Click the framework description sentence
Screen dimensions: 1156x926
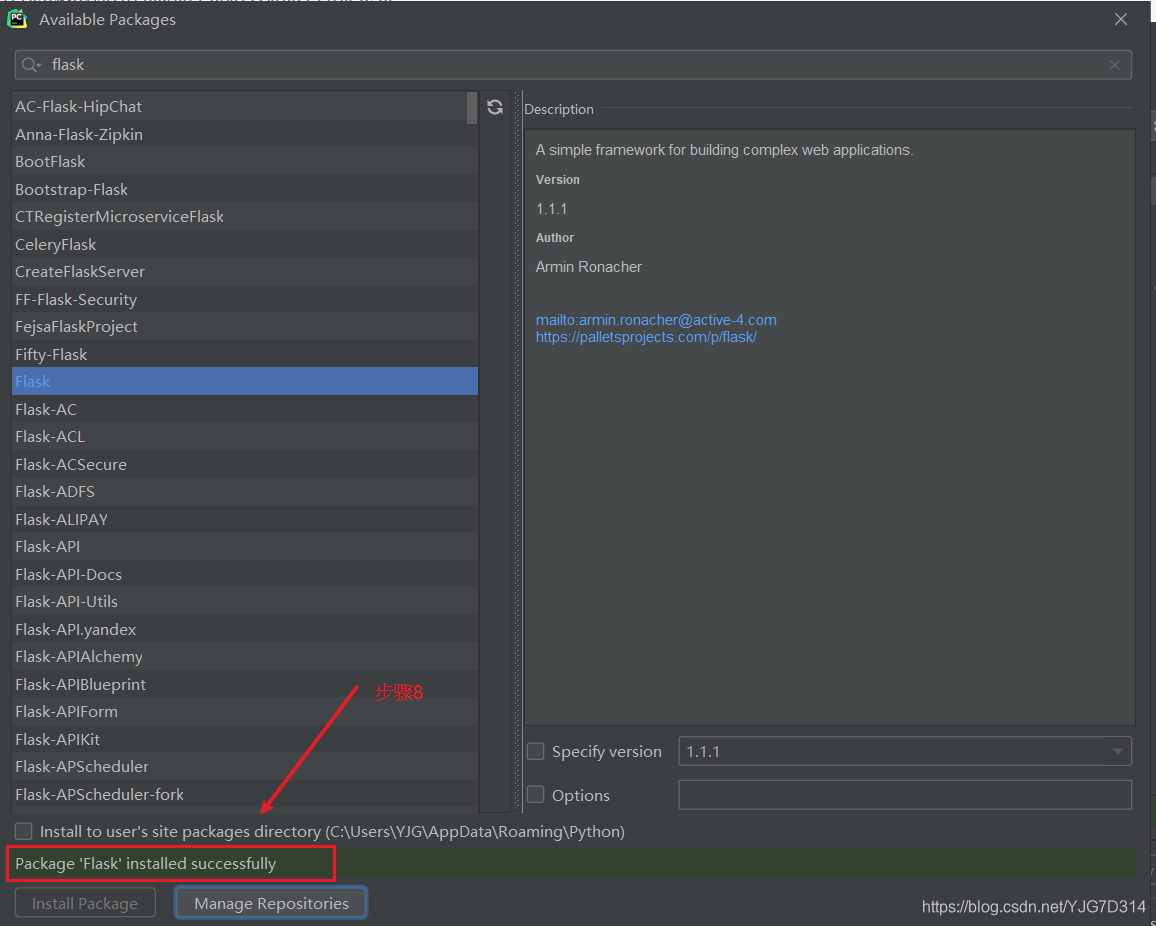pos(724,150)
